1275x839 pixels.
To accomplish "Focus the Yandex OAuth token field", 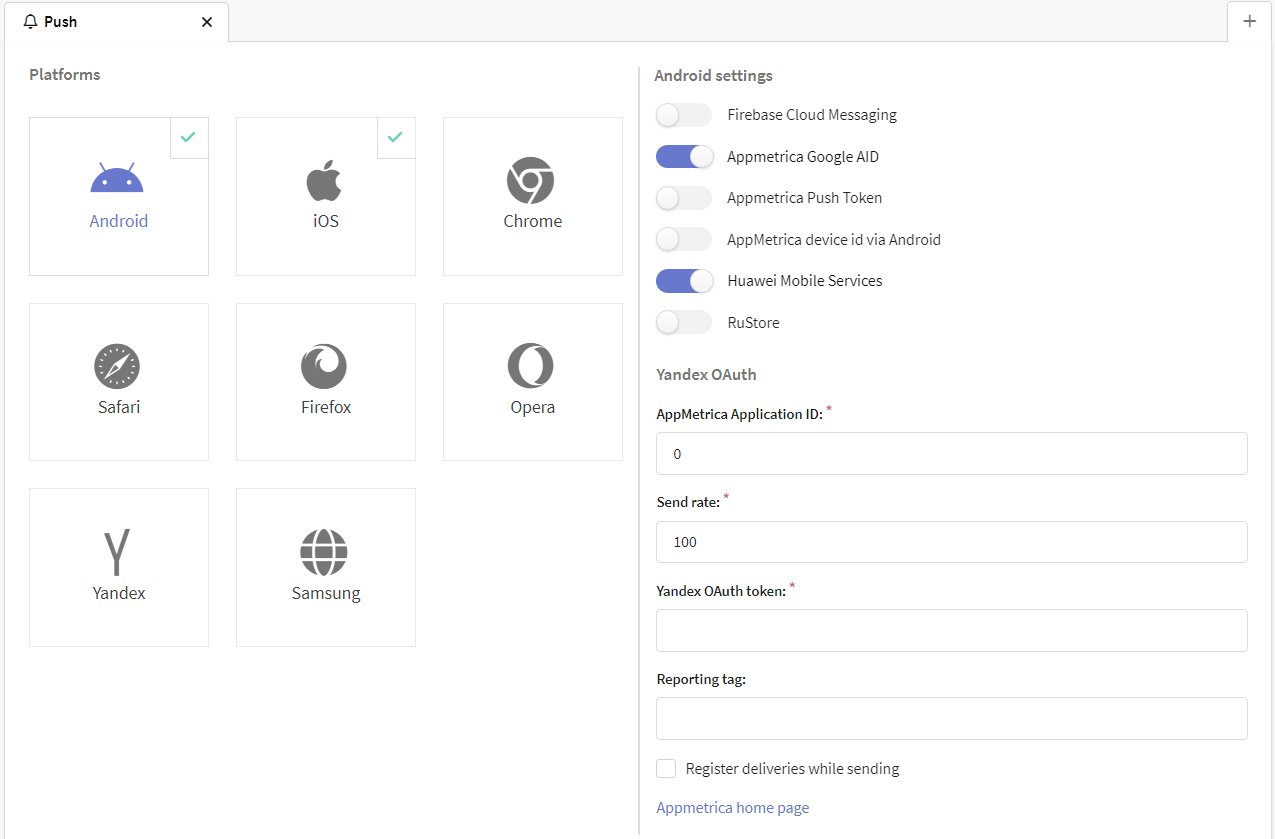I will tap(952, 630).
